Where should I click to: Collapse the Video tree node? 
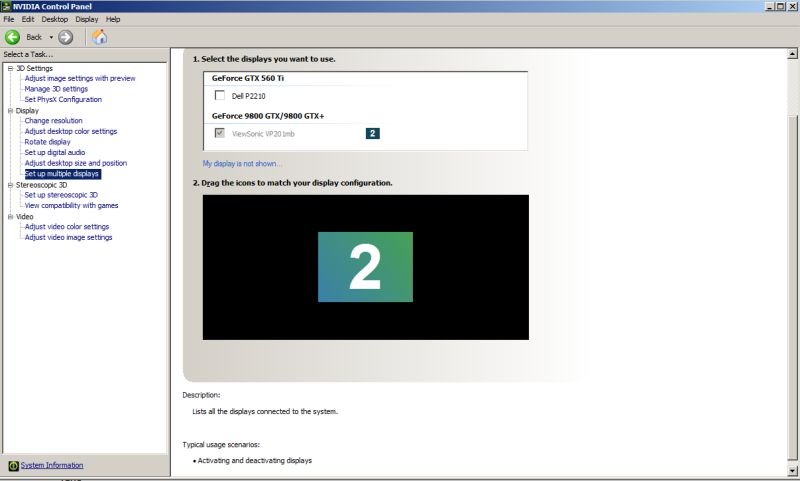pyautogui.click(x=10, y=217)
